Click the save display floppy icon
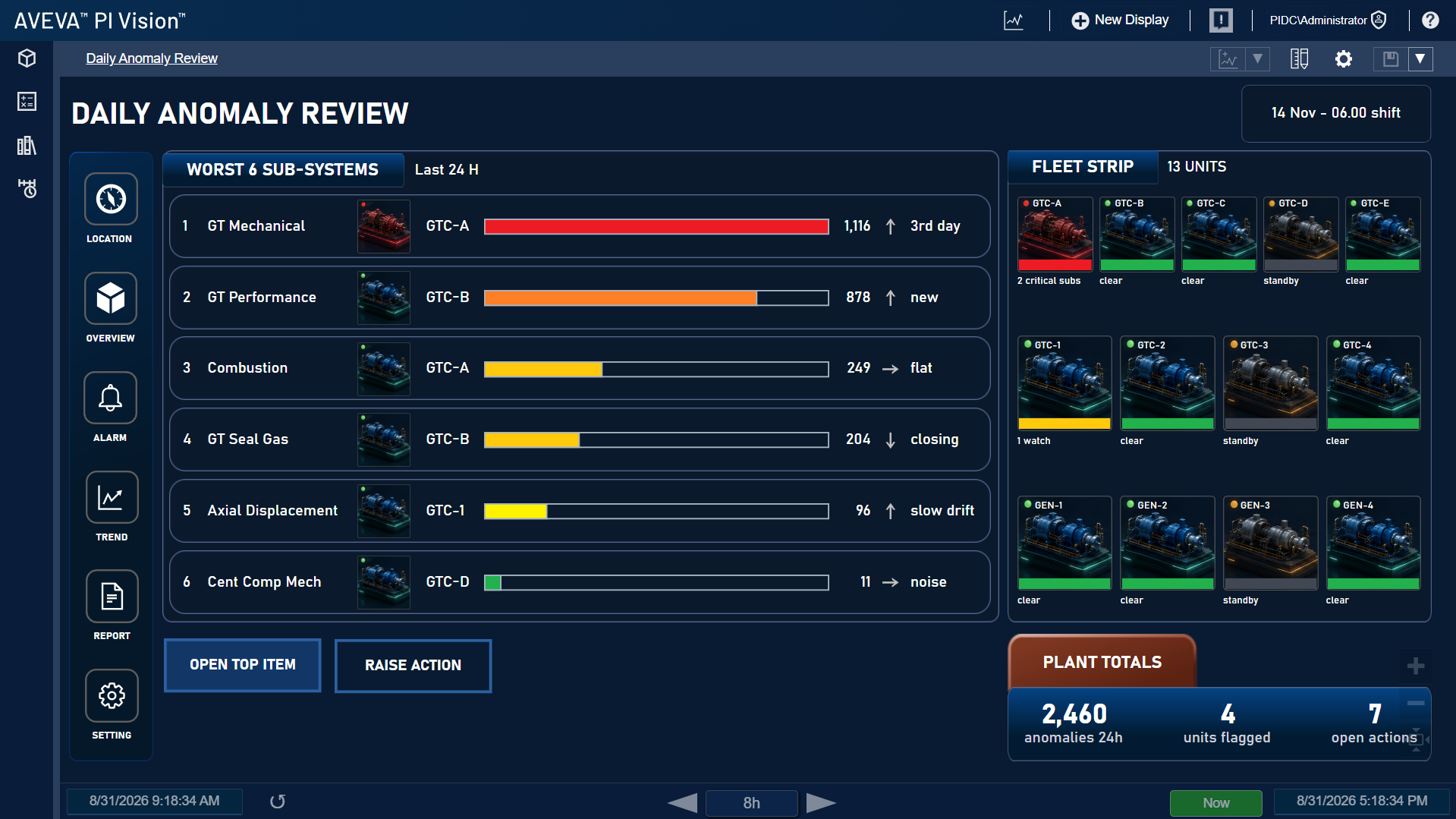This screenshot has width=1456, height=819. [x=1390, y=59]
